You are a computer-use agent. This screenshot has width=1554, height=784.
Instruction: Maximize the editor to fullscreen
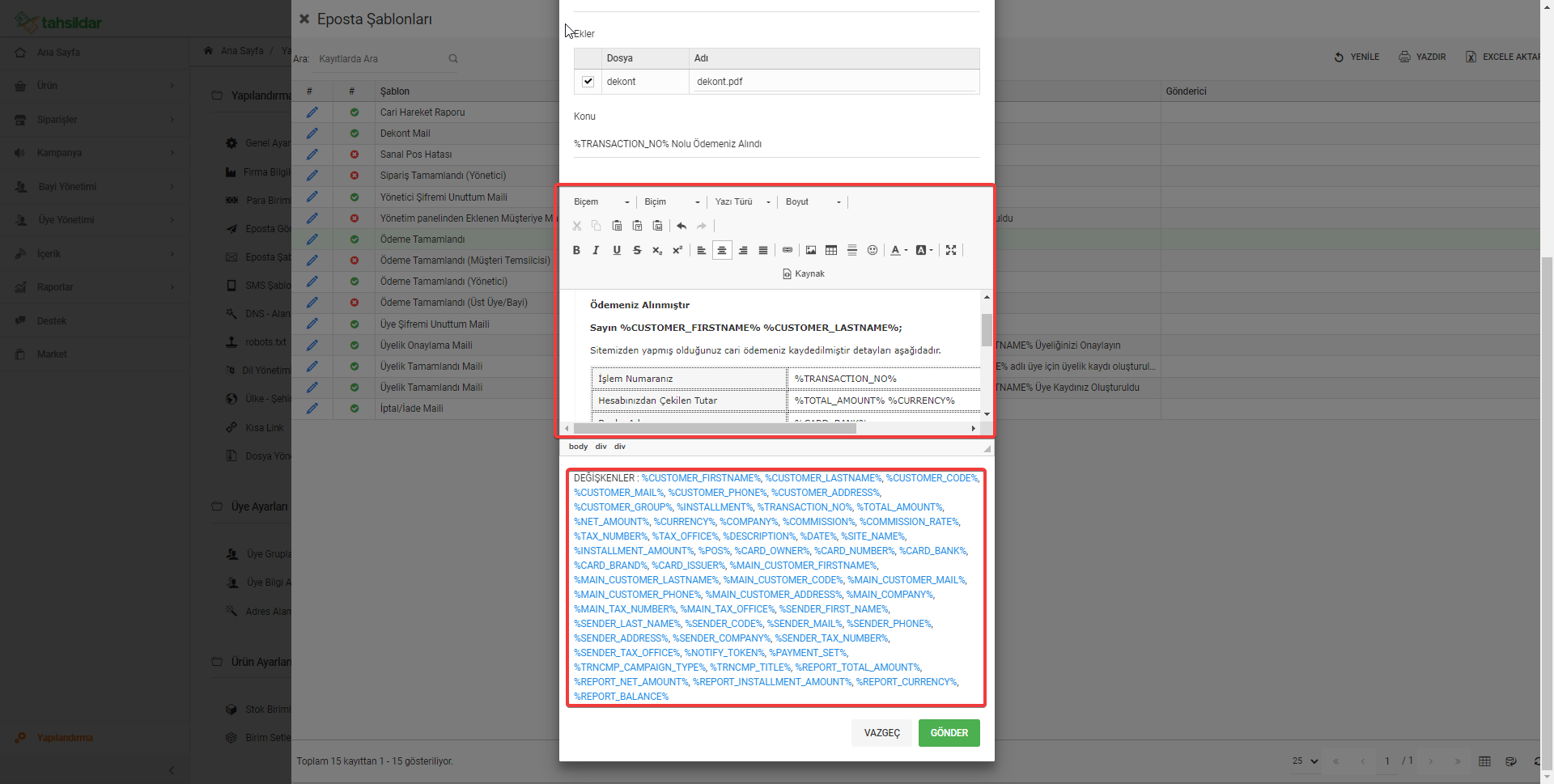pos(951,250)
